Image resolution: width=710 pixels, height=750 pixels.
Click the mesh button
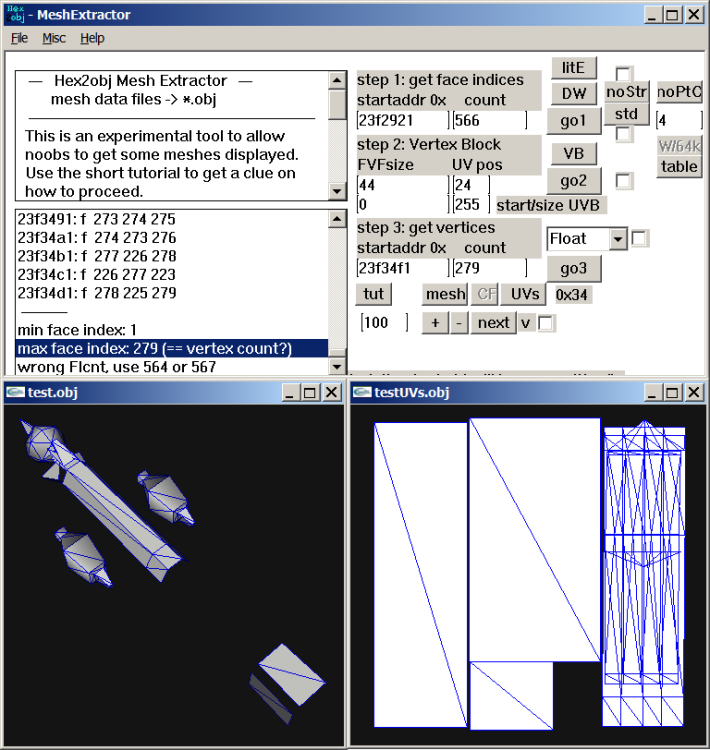click(x=445, y=294)
